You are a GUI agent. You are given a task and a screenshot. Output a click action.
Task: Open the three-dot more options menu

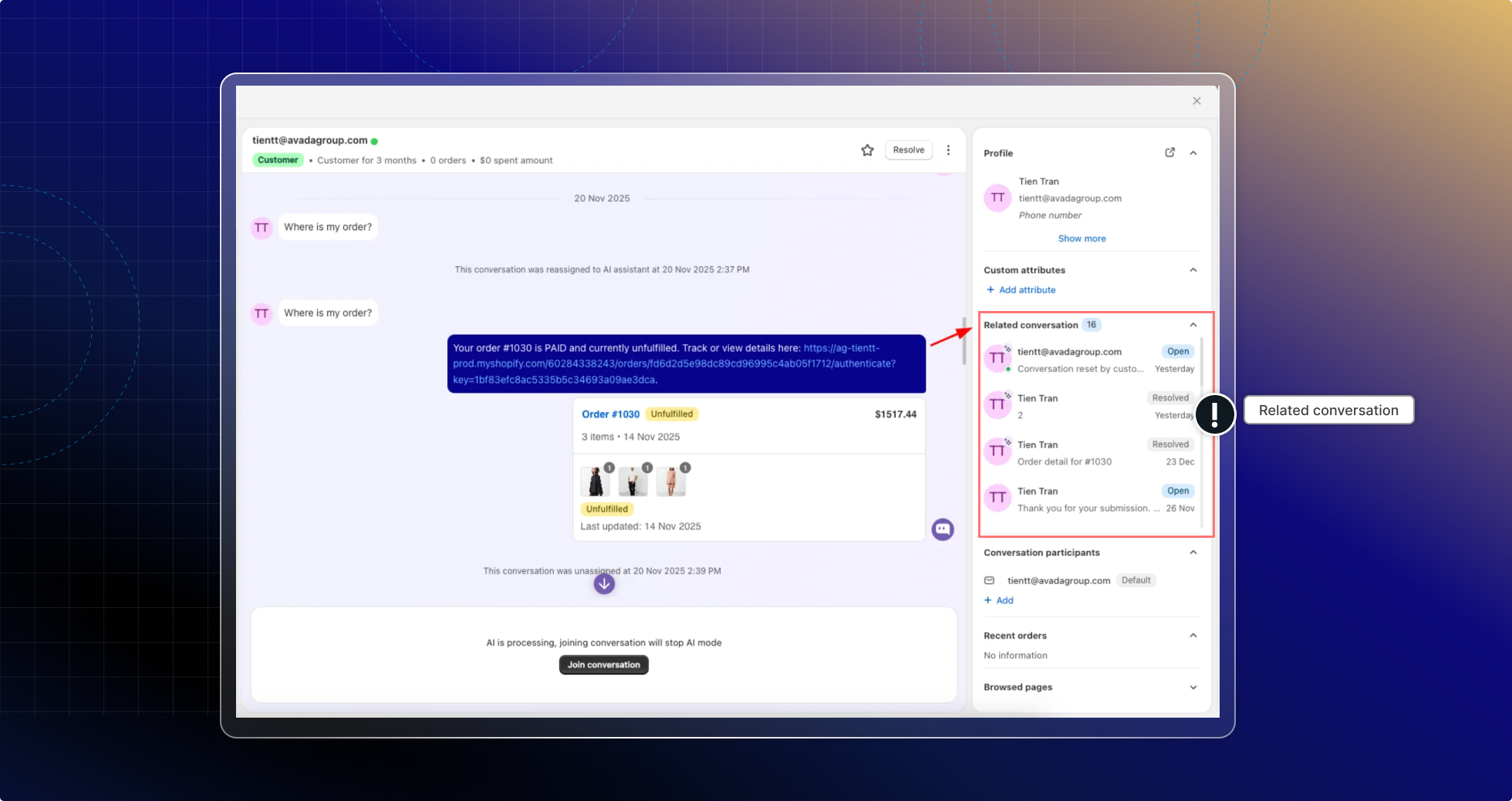point(948,150)
